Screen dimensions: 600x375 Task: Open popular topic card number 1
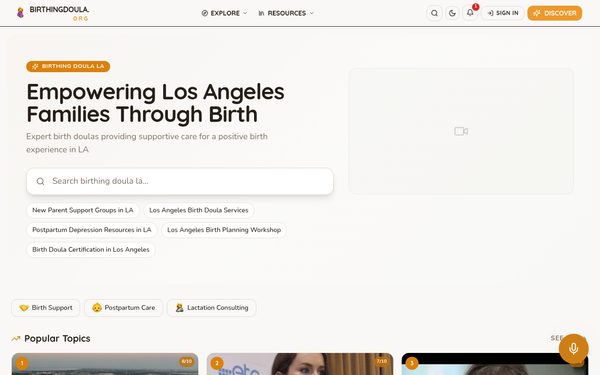coord(105,364)
